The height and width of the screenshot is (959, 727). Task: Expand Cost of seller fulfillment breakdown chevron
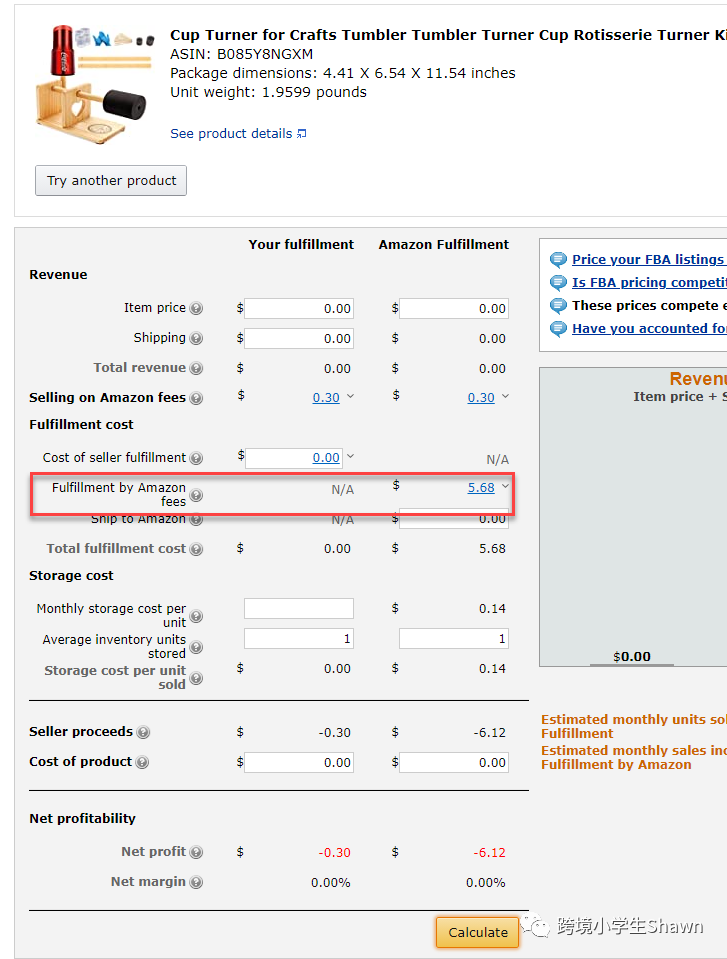[350, 456]
